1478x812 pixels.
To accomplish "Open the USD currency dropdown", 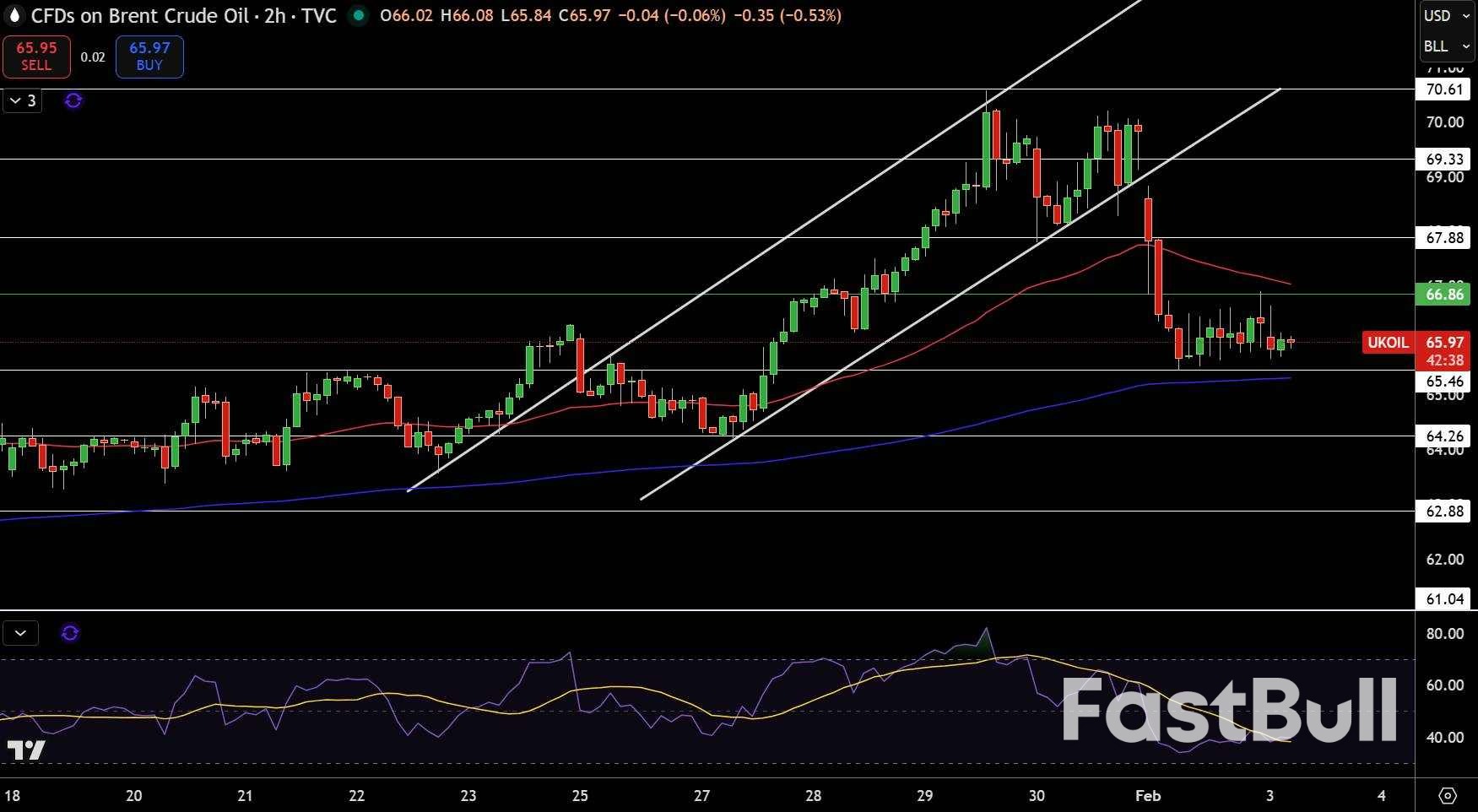I will pyautogui.click(x=1445, y=16).
